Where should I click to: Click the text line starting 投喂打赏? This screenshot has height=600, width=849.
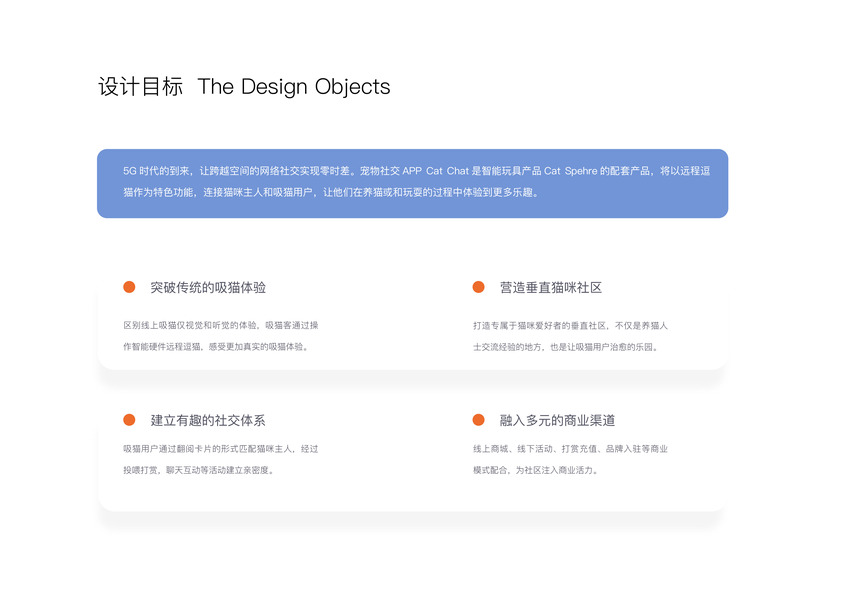click(198, 469)
